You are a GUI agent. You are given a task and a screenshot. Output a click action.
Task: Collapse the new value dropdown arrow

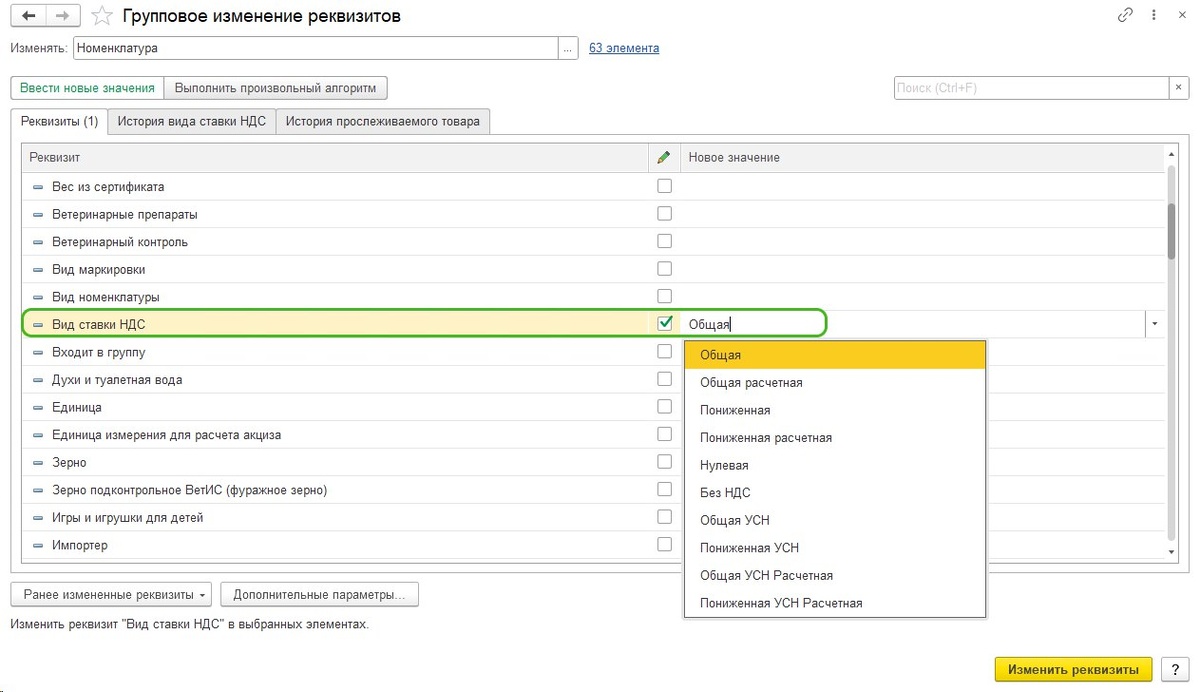[x=1154, y=324]
